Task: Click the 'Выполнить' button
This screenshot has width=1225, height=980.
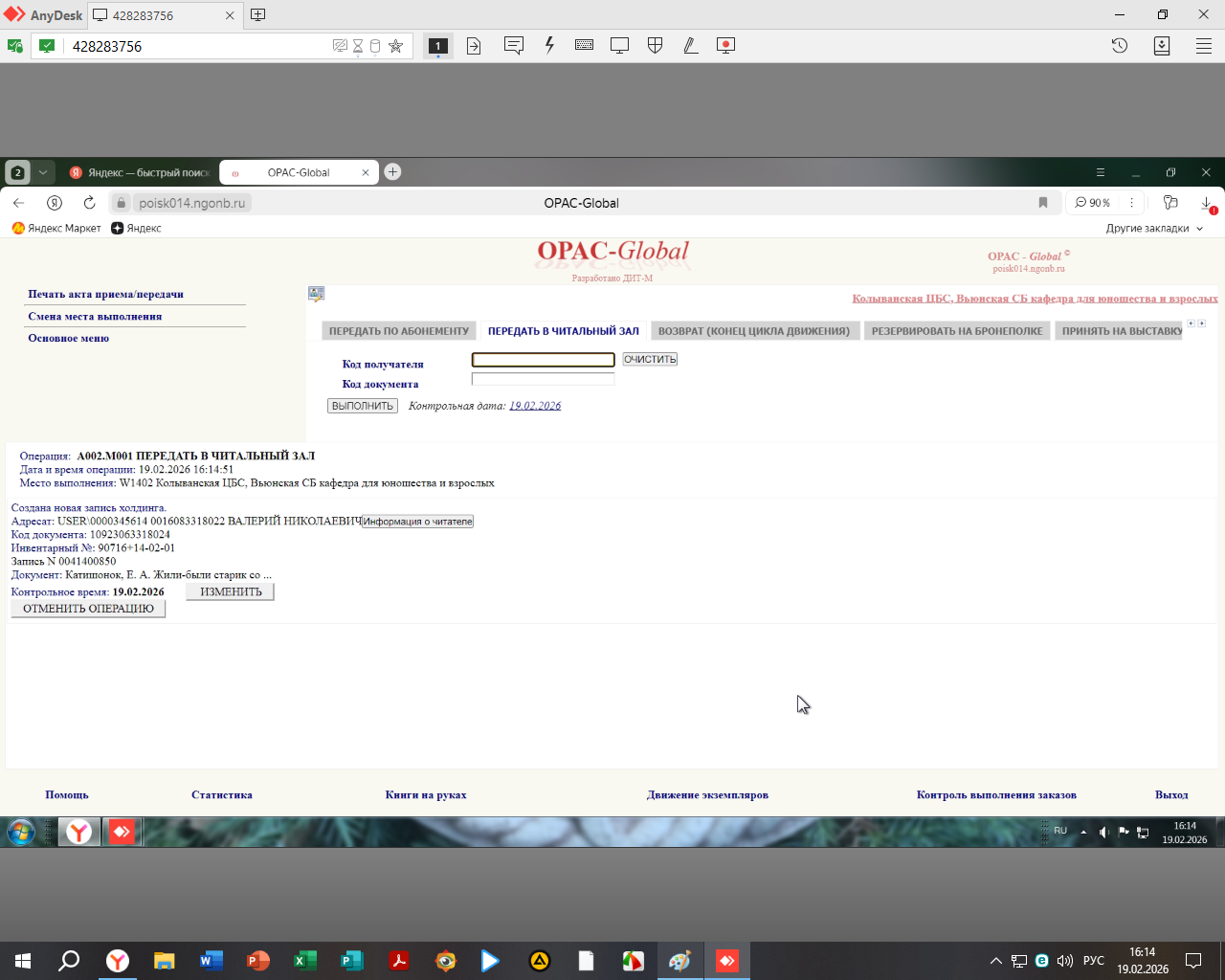Action: [x=363, y=406]
